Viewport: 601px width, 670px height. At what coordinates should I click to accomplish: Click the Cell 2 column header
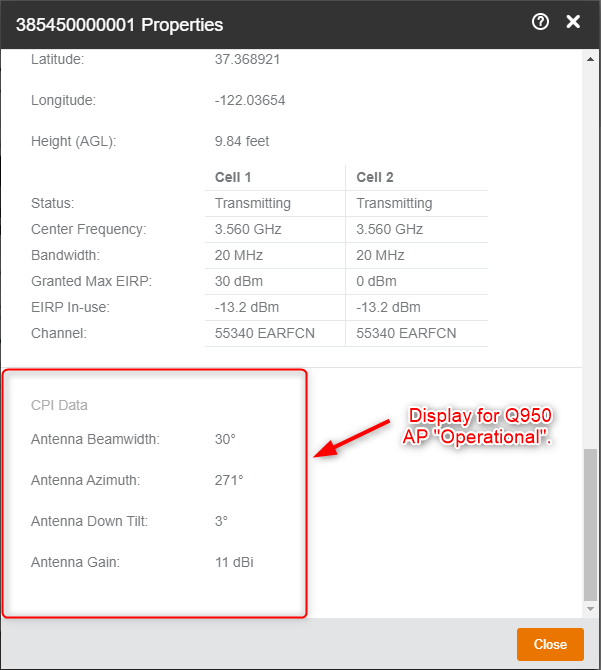pos(375,177)
